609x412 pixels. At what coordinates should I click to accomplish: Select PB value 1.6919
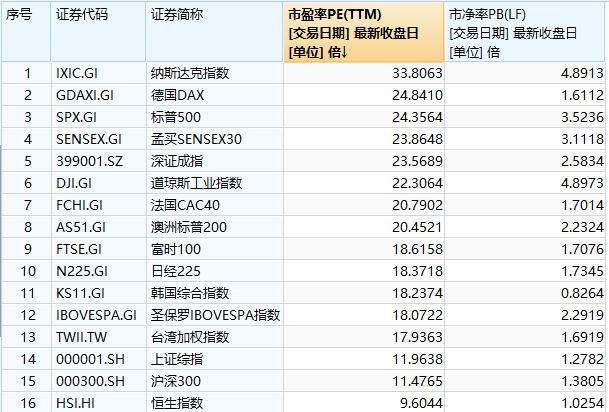(x=524, y=337)
